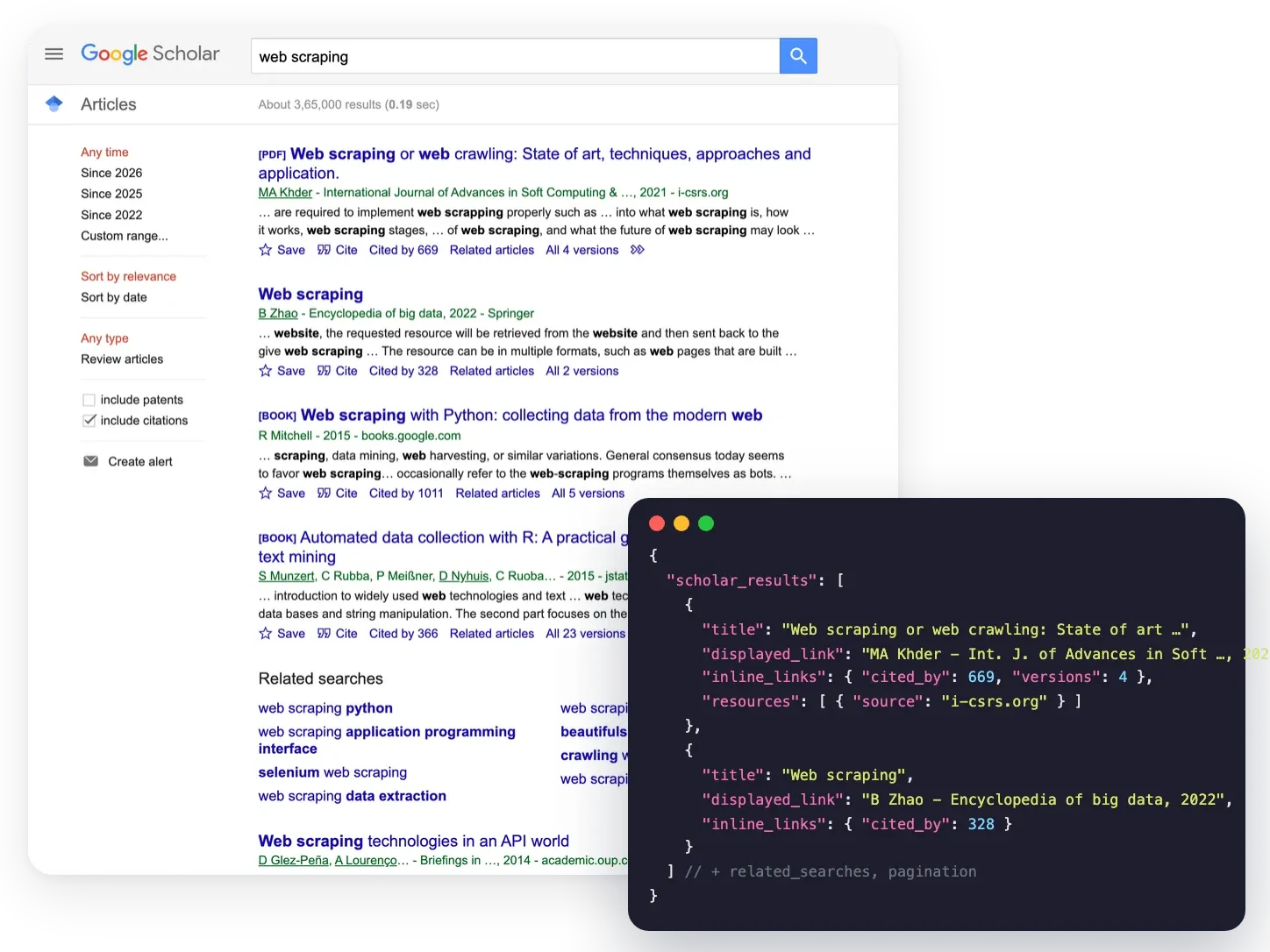1270x952 pixels.
Task: Click "scholar_results" key in code window
Action: point(741,580)
